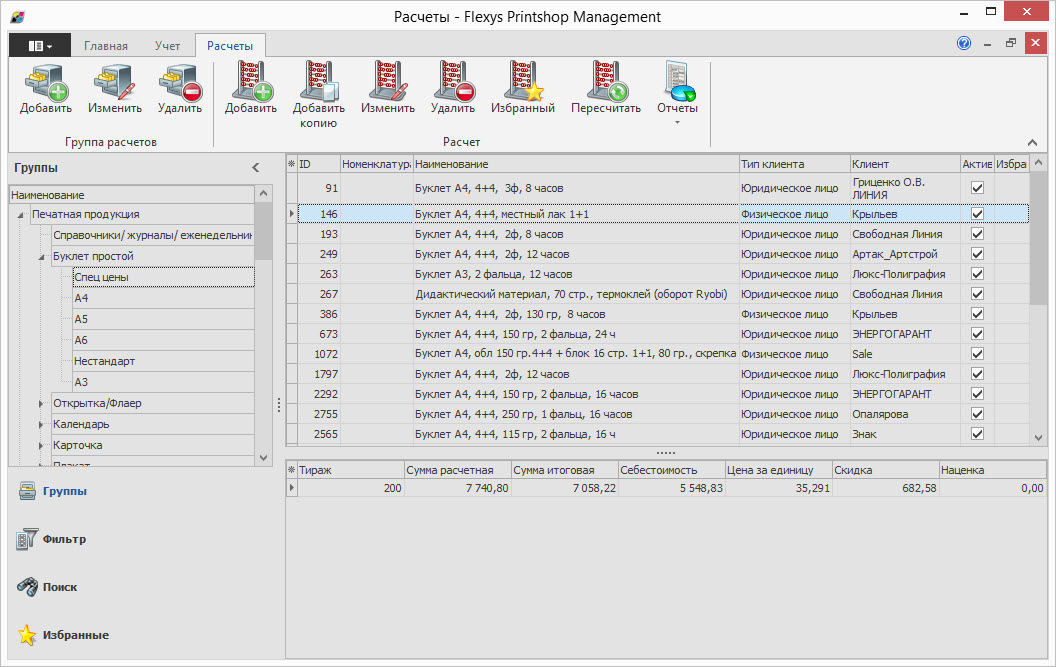Collapse the ribbon with the up chevron

1032,142
